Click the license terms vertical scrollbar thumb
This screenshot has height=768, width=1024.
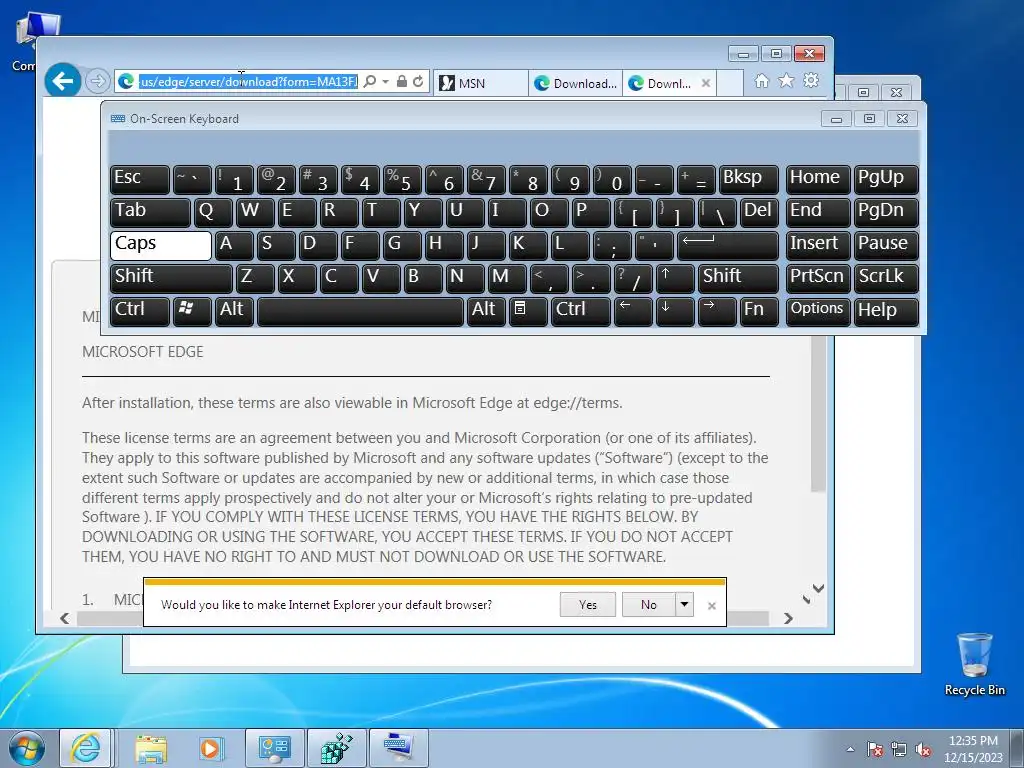tap(818, 414)
